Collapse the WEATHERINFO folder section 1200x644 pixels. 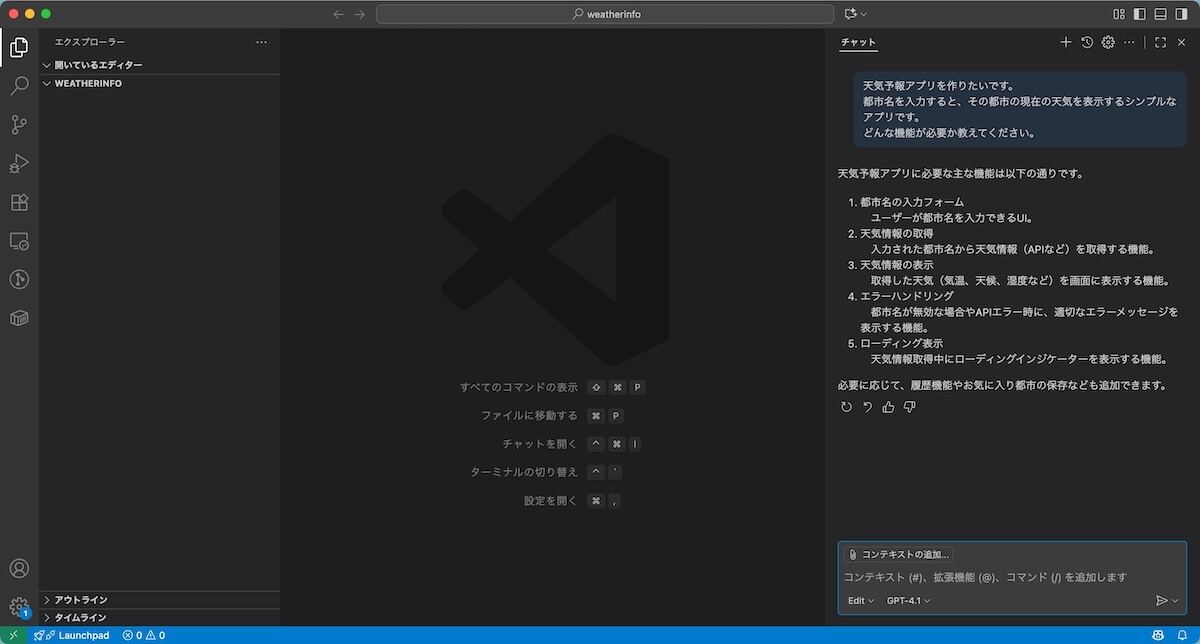[x=160, y=83]
